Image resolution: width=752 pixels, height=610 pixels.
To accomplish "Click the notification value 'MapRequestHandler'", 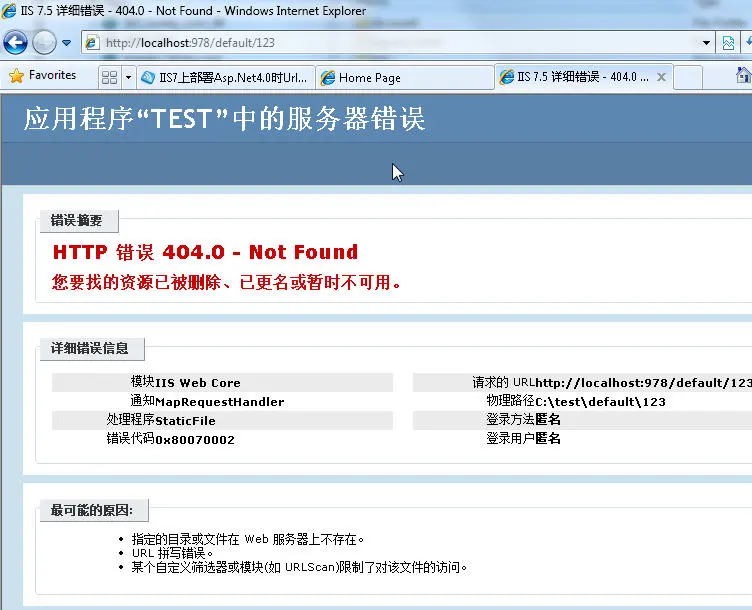I will point(220,401).
